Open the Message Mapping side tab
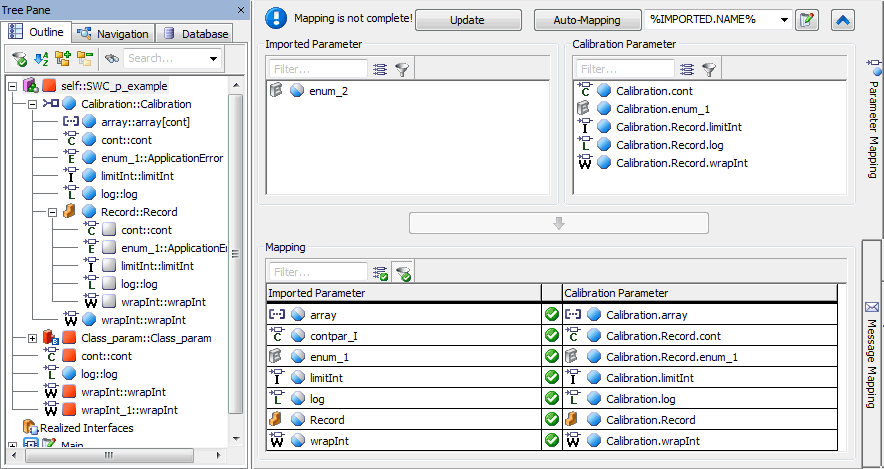 (872, 355)
